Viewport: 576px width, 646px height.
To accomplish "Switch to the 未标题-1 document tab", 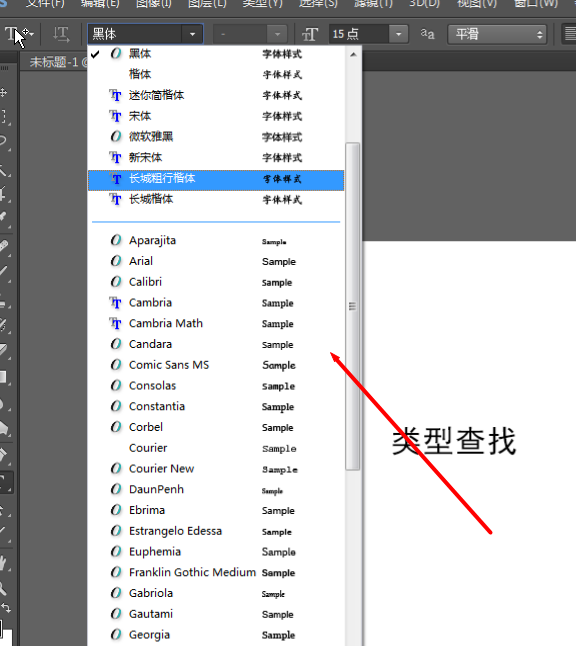I will [x=58, y=62].
